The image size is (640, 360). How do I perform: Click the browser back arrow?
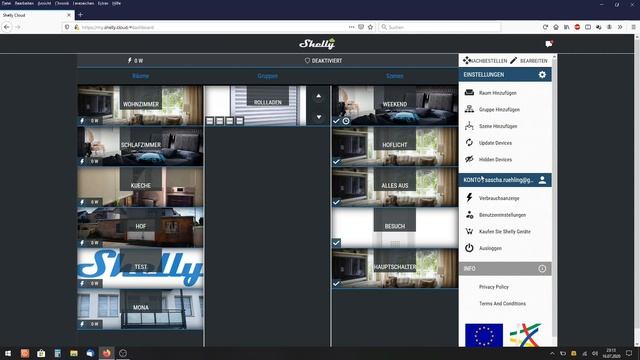(x=7, y=27)
